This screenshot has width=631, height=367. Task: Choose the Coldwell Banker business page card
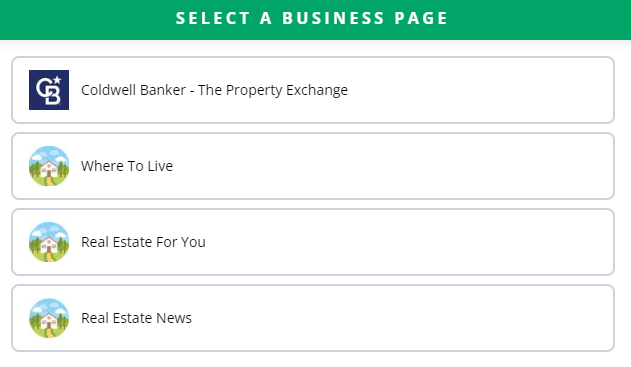point(313,90)
